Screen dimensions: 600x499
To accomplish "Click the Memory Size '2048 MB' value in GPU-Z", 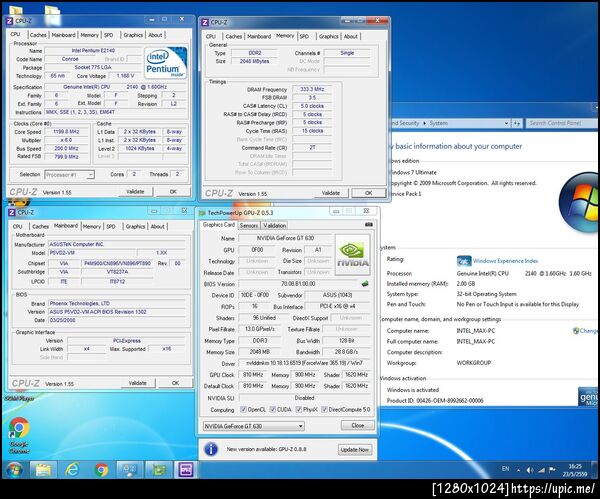I will click(260, 352).
